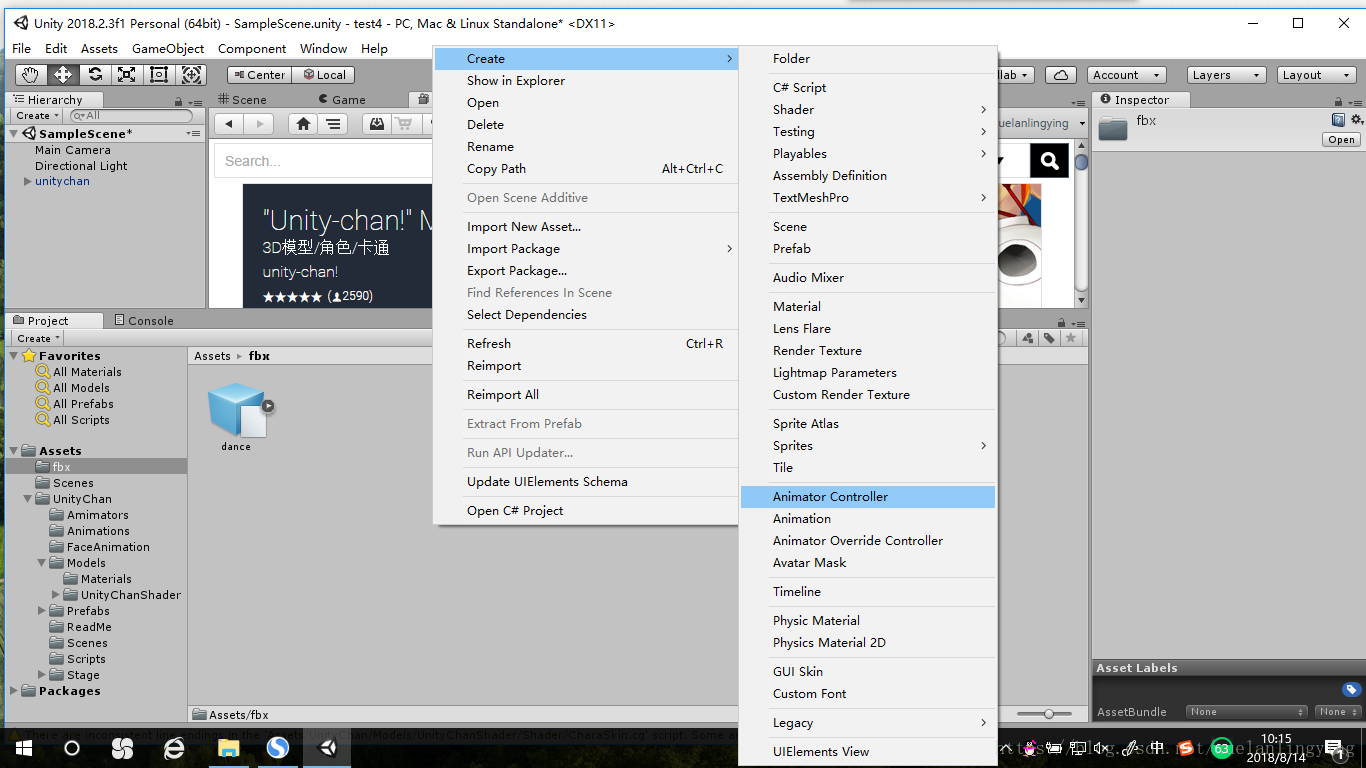Open Internet Explorer from taskbar
This screenshot has width=1366, height=768.
[x=174, y=747]
